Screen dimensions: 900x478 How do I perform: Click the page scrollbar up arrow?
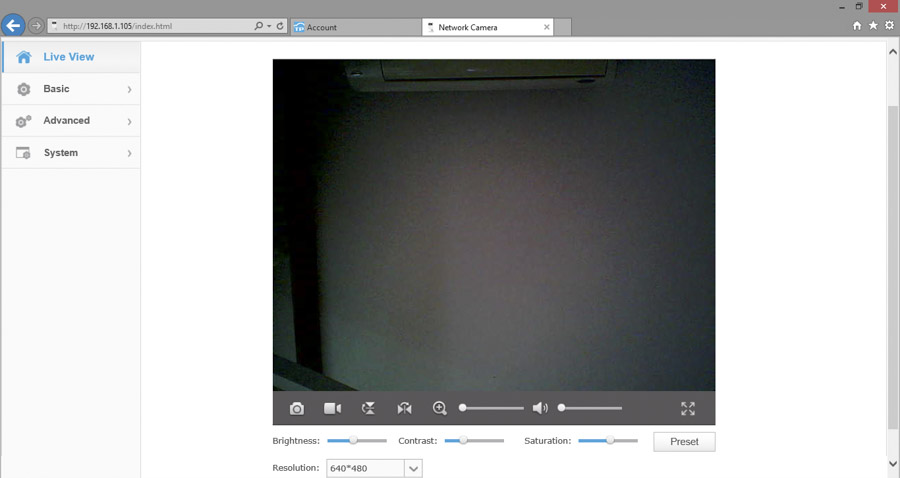[893, 52]
